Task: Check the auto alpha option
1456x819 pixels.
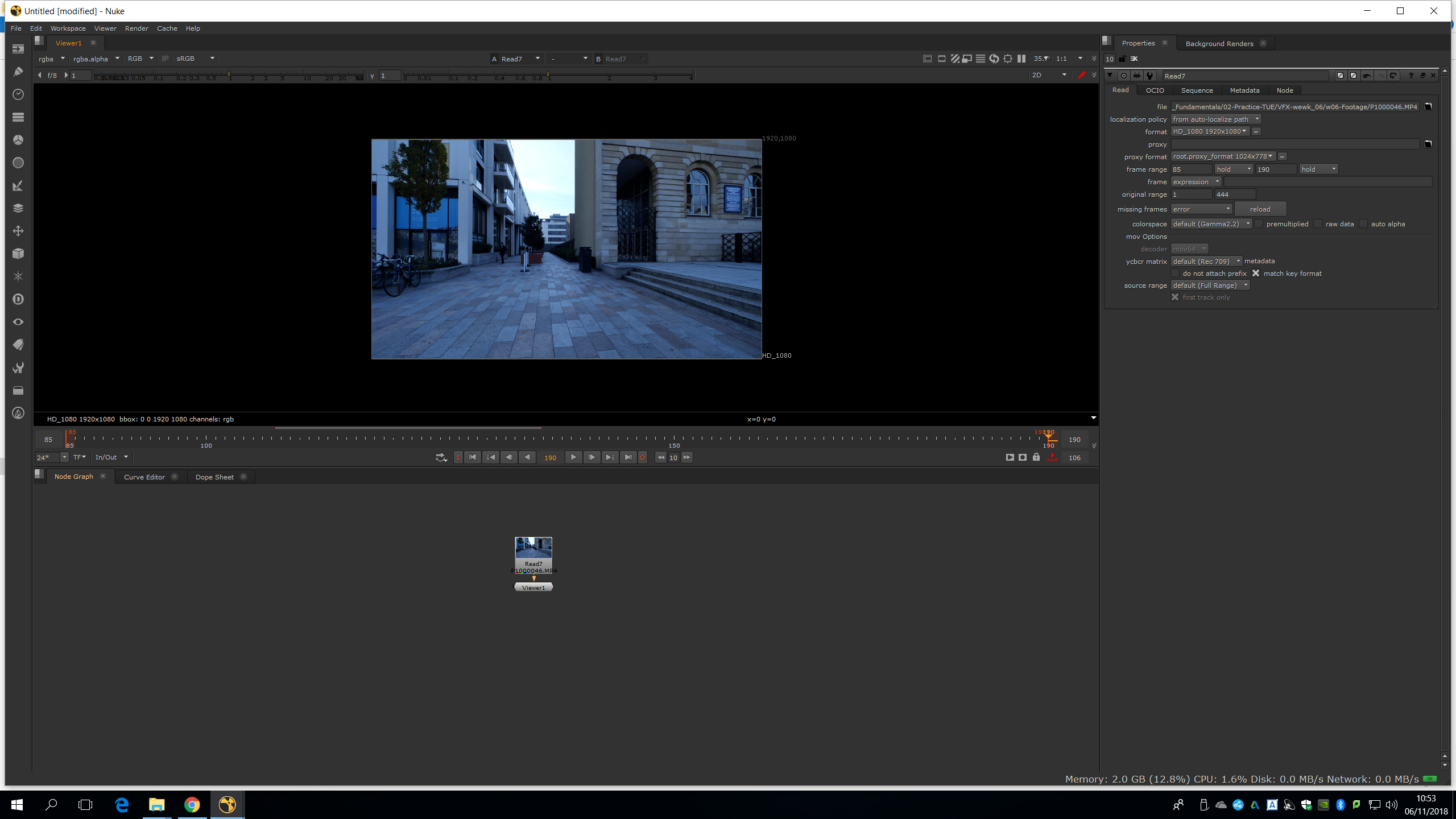Action: tap(1364, 224)
